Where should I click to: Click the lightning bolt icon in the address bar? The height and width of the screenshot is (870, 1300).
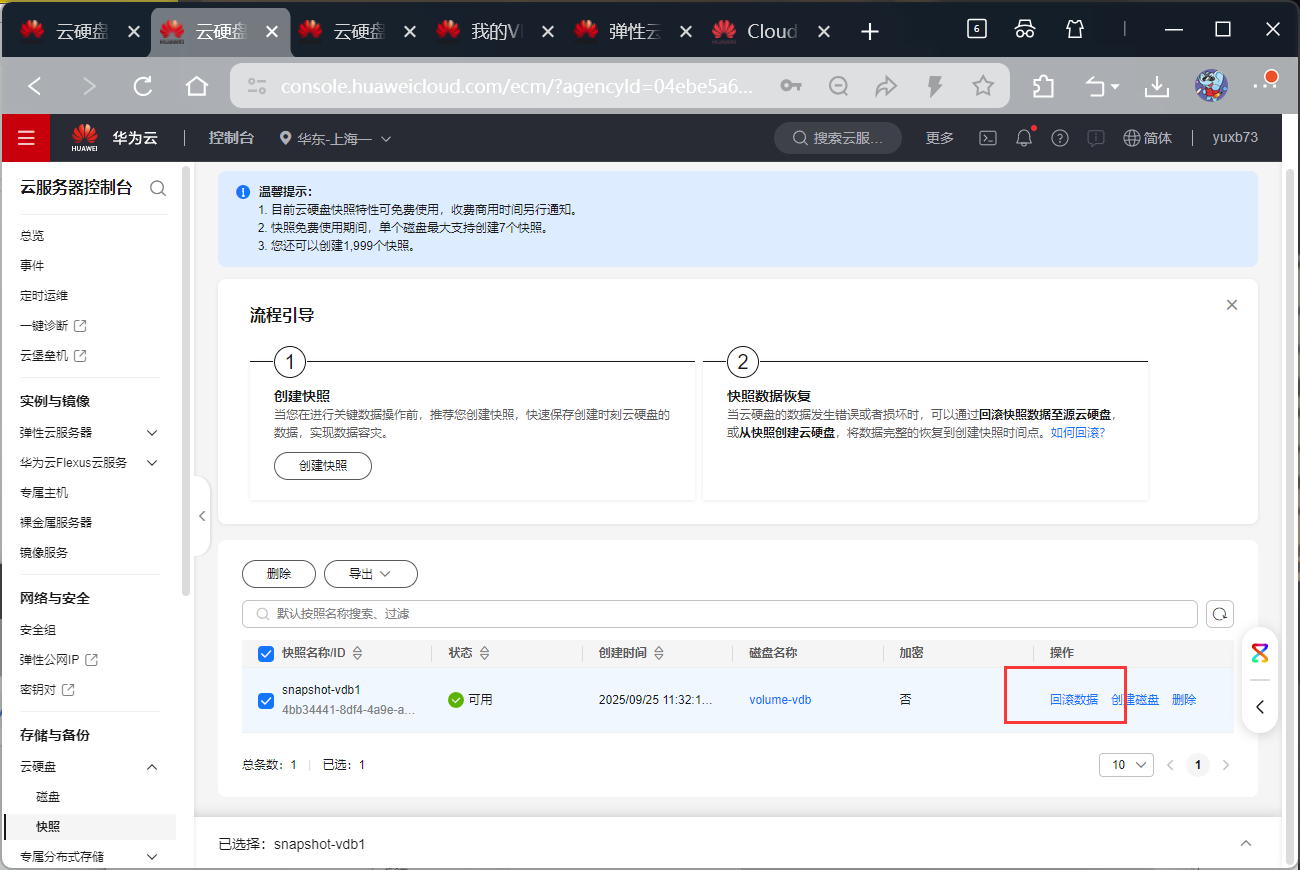[935, 86]
